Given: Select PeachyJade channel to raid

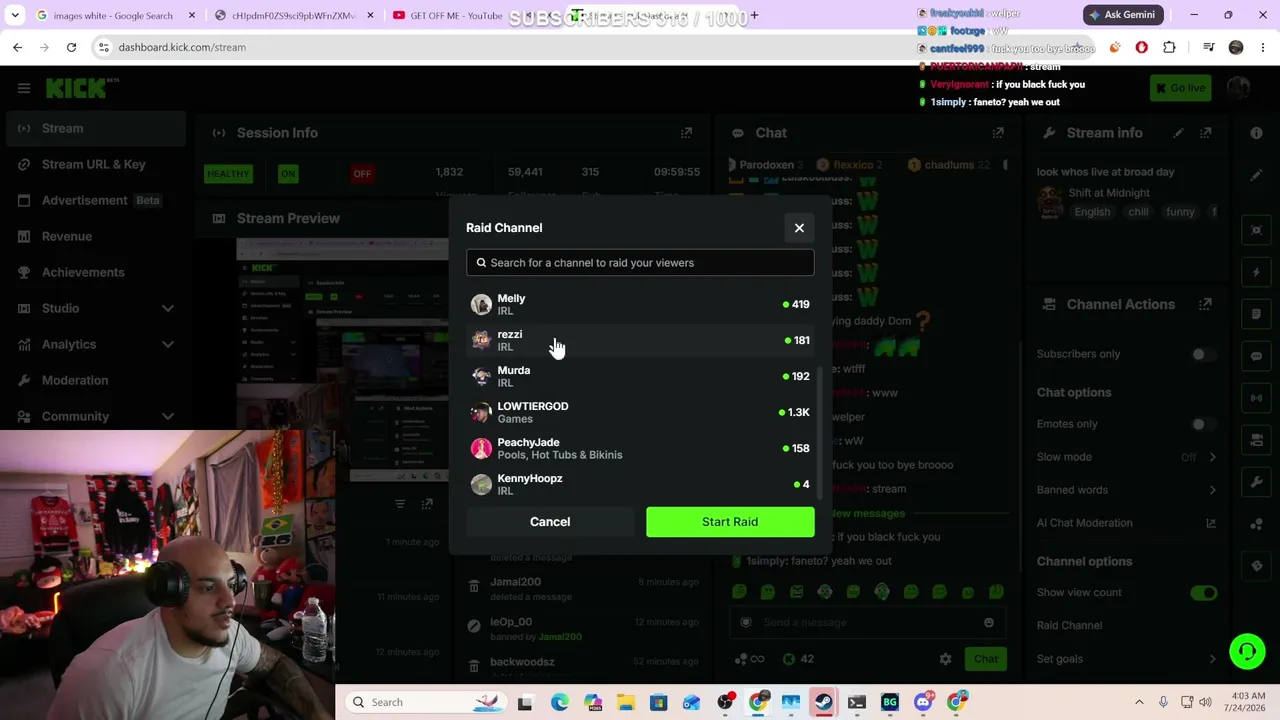Looking at the screenshot, I should tap(640, 448).
